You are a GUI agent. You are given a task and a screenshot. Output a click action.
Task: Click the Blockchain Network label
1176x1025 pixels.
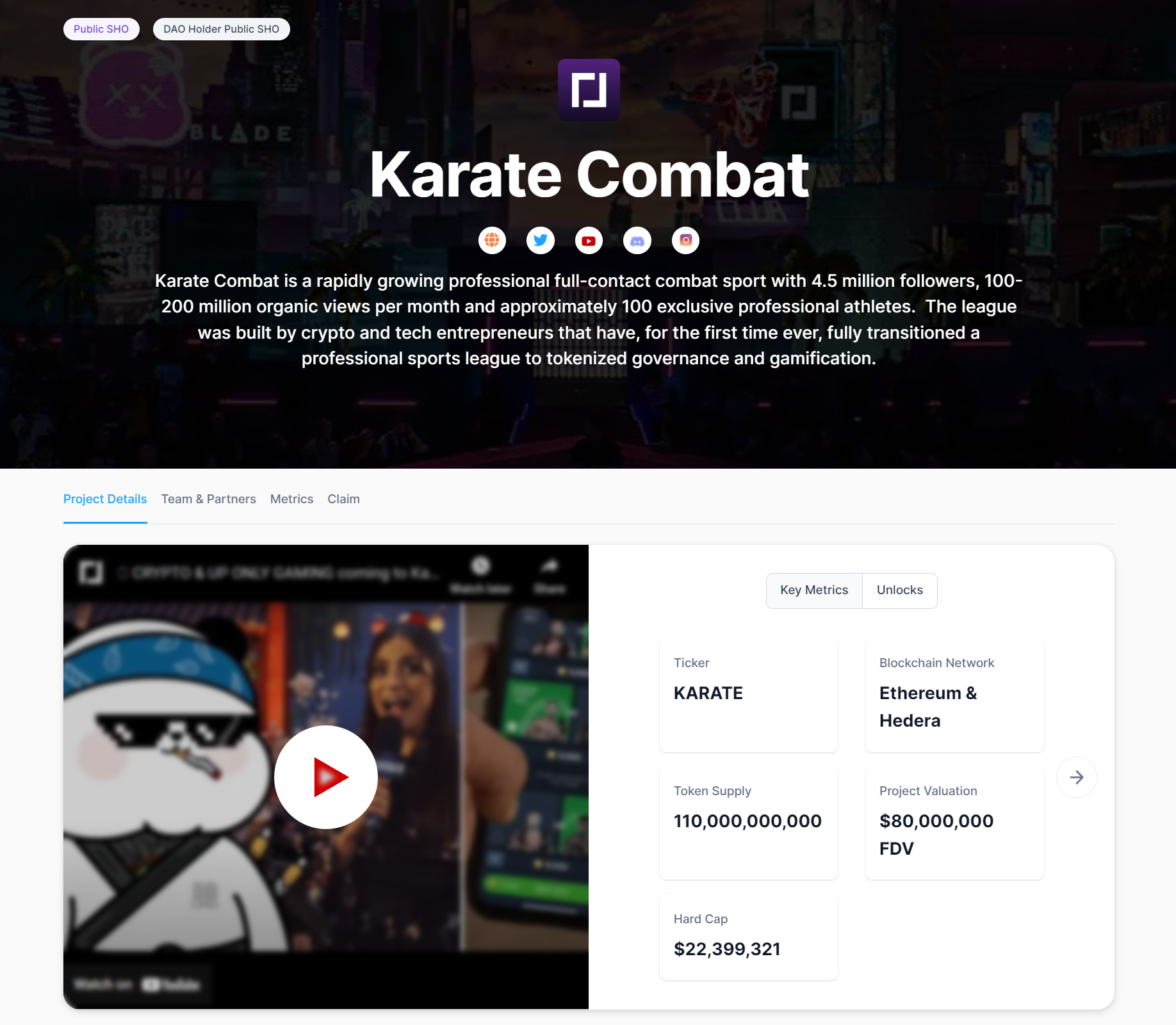pos(936,663)
